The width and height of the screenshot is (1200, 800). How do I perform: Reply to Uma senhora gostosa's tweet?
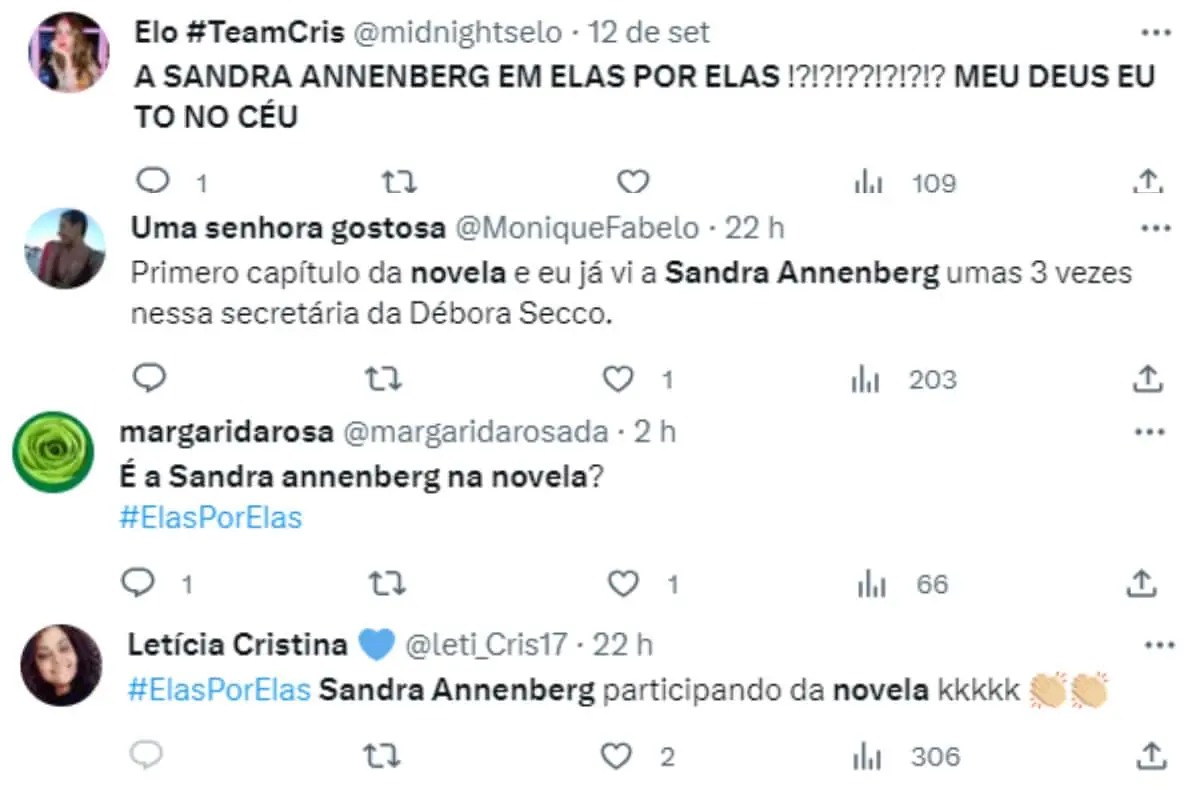pyautogui.click(x=149, y=378)
